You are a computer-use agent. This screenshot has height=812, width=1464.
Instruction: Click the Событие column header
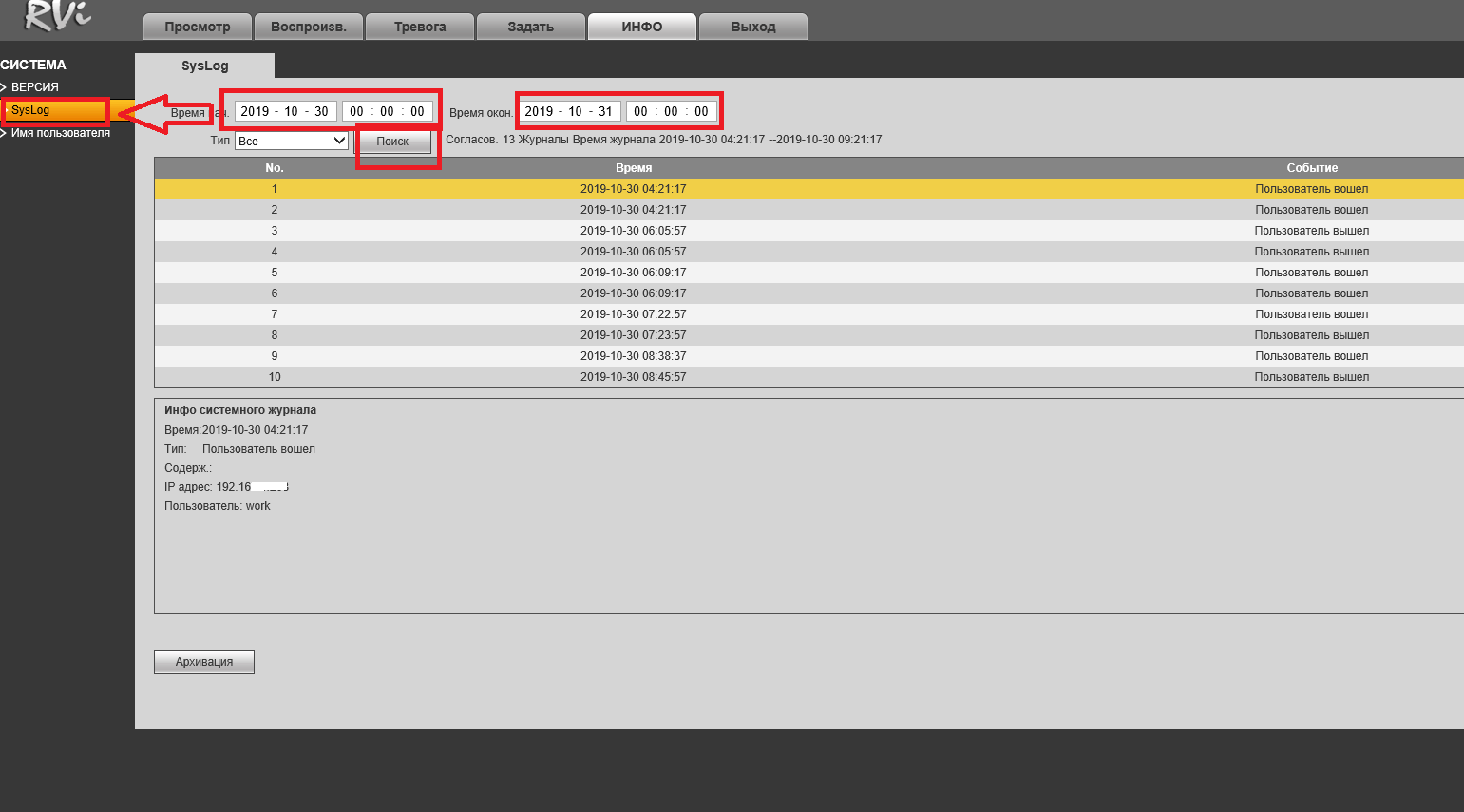coord(1312,168)
